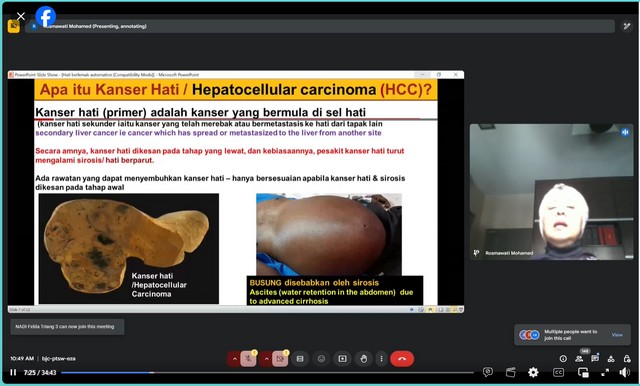
Task: Open host controls lock icon
Action: coord(627,359)
